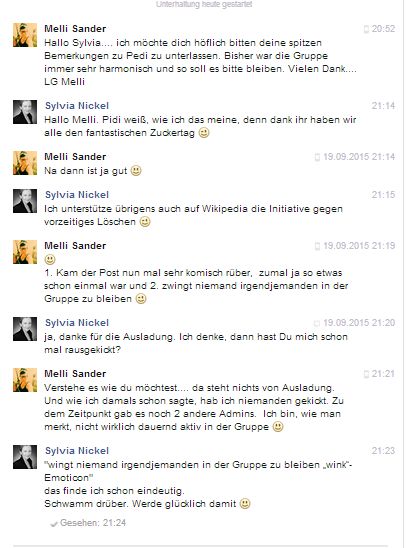
Task: Click the mobile icon beside 21:21 timestamp
Action: [x=366, y=374]
